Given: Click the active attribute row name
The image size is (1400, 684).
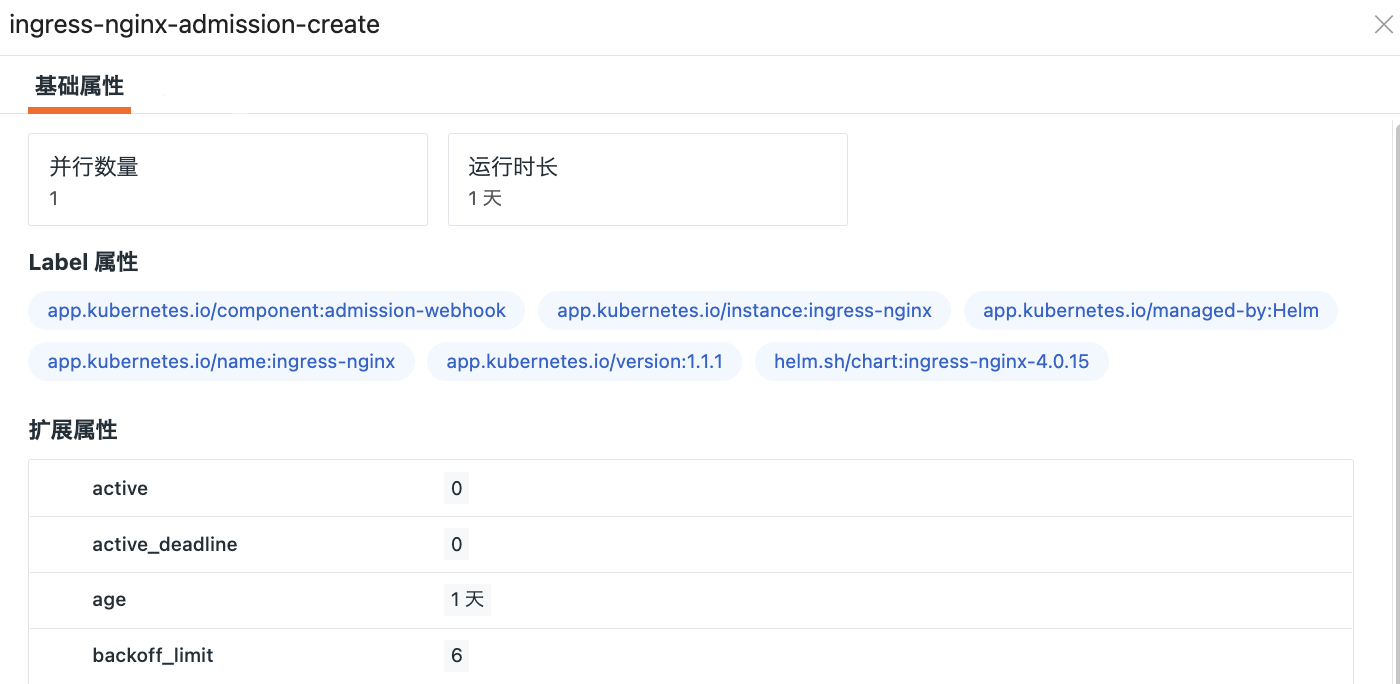Looking at the screenshot, I should [120, 489].
